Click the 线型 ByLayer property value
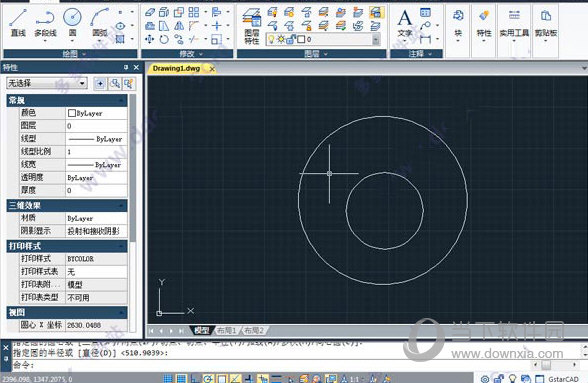Viewport: 588px width, 383px height. pyautogui.click(x=96, y=139)
